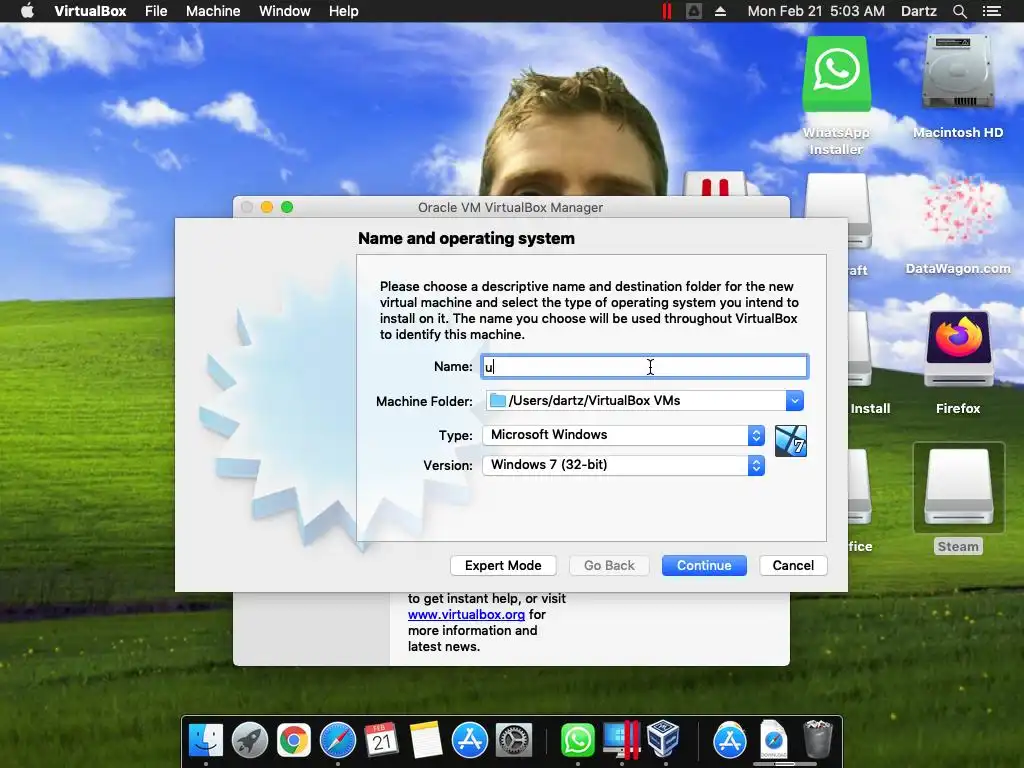Click the red recording indicator in menu bar
Image resolution: width=1024 pixels, height=768 pixels.
coord(667,11)
